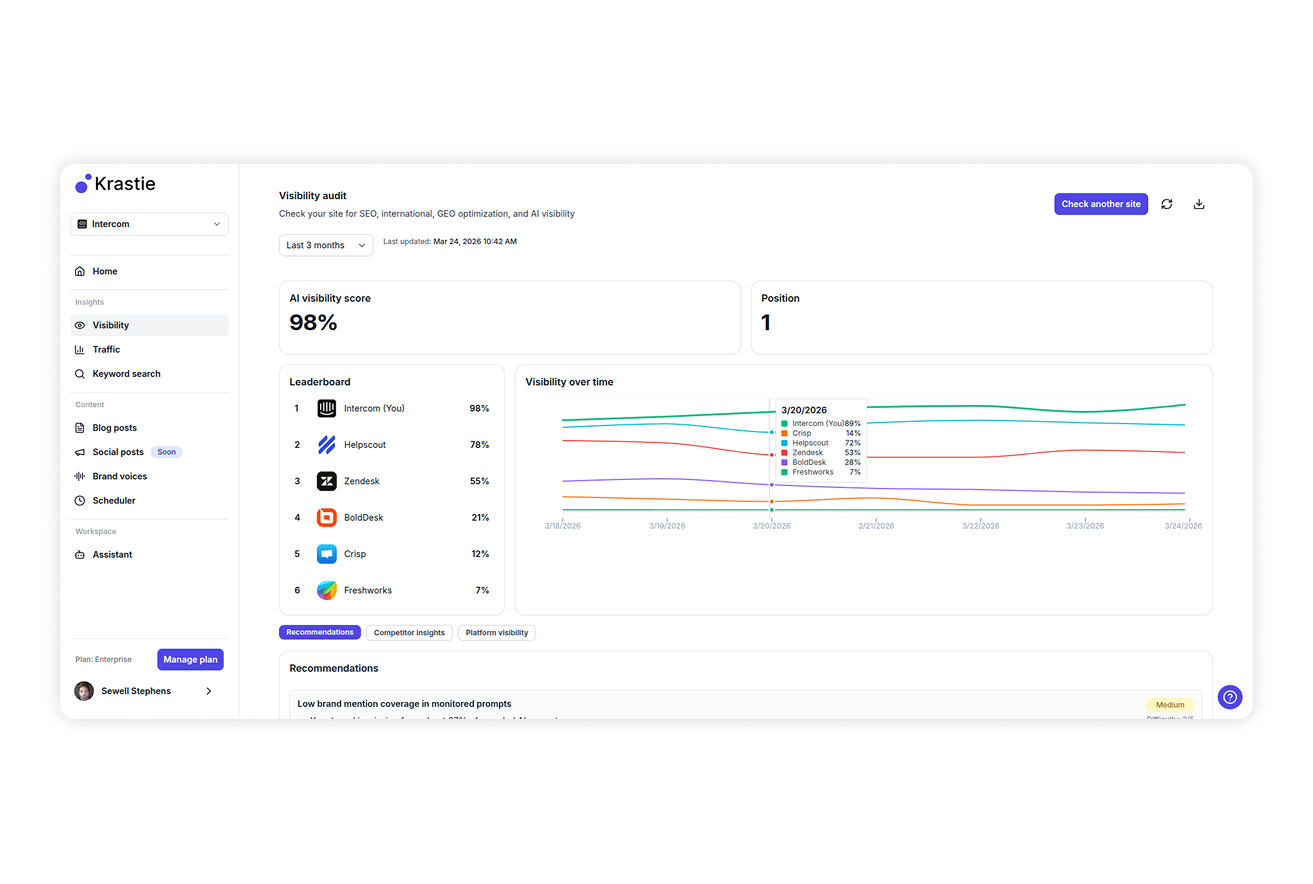Viewport: 1313px width, 884px height.
Task: Click the Visibility over time heading
Action: [x=569, y=382]
